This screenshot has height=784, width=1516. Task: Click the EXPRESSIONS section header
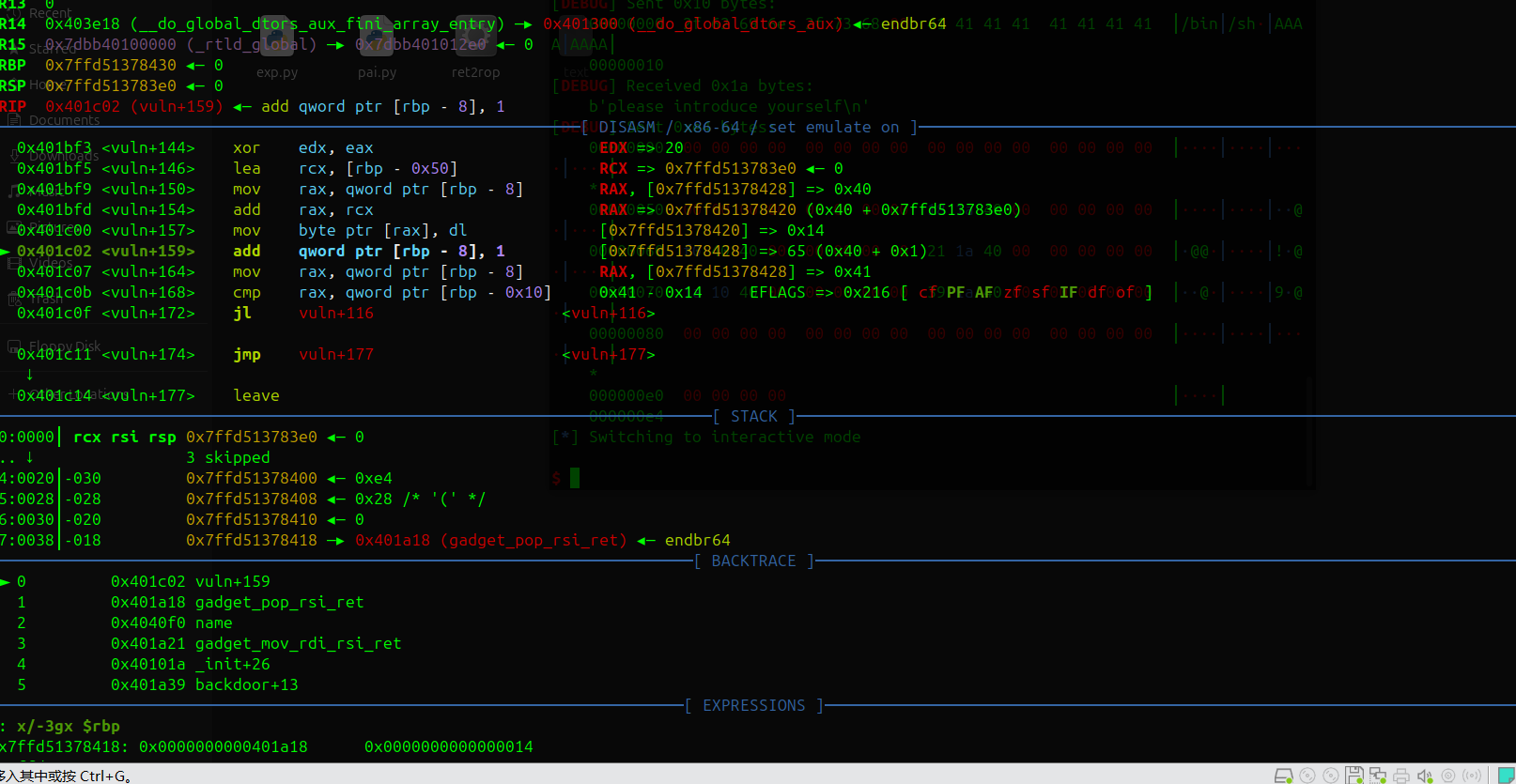(x=753, y=705)
